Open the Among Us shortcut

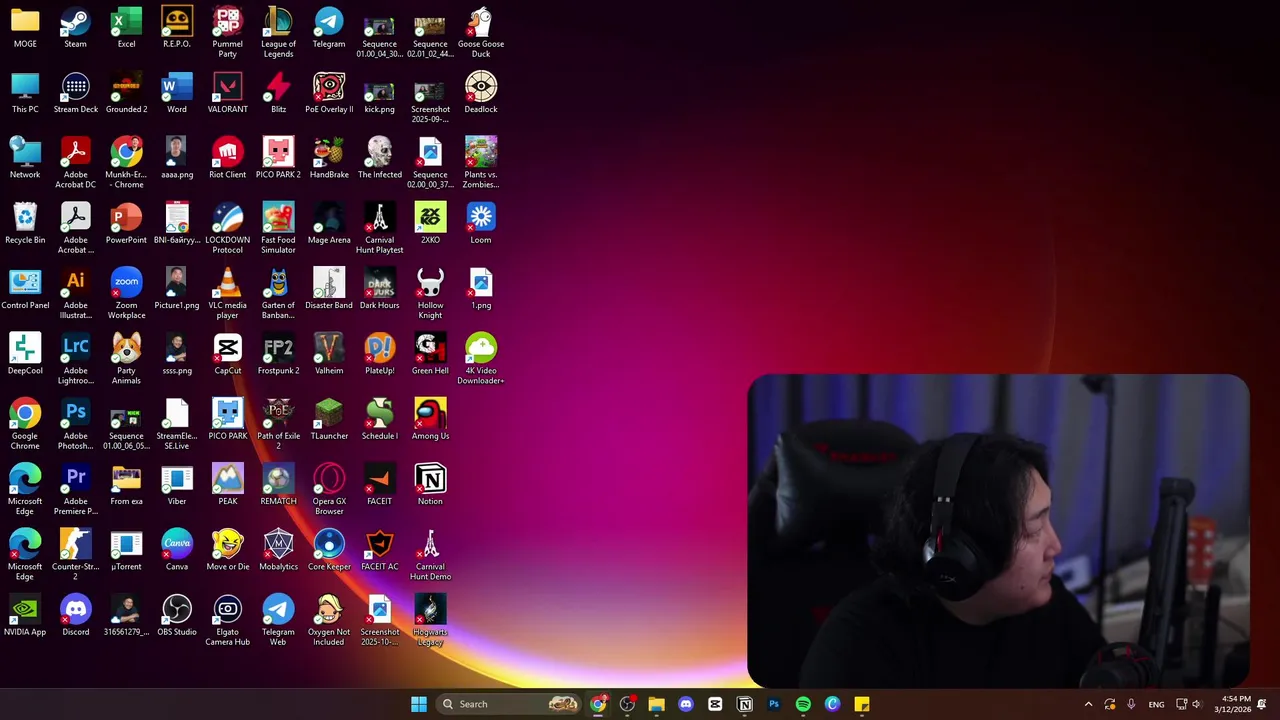click(430, 420)
